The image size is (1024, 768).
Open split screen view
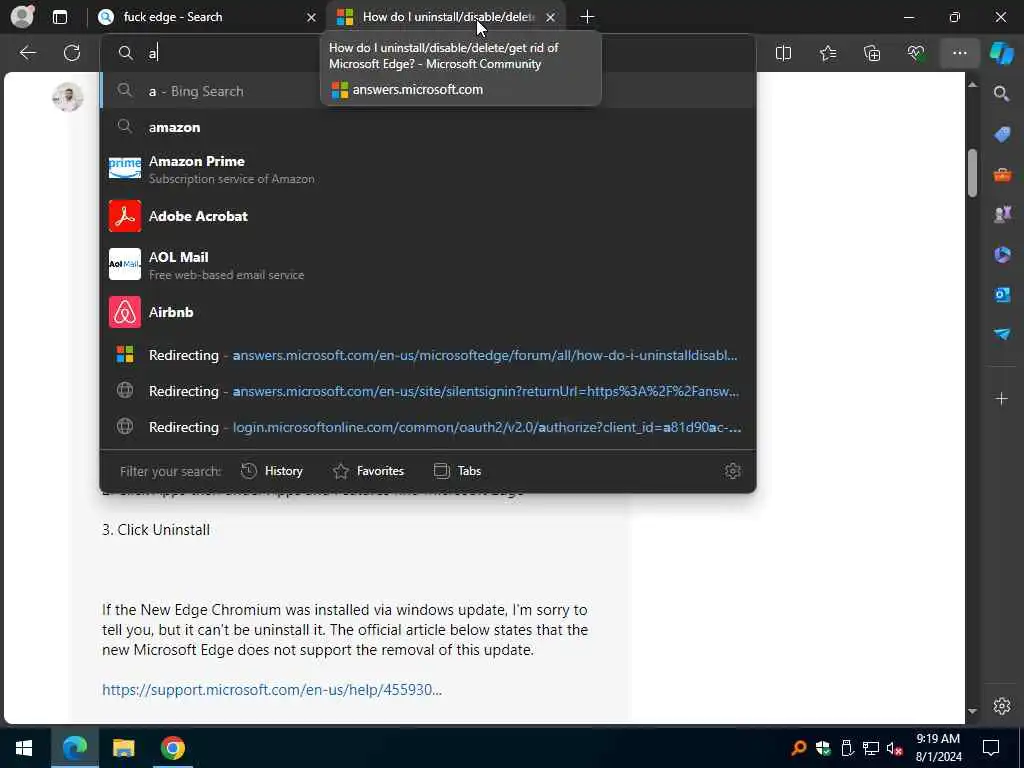[x=783, y=53]
